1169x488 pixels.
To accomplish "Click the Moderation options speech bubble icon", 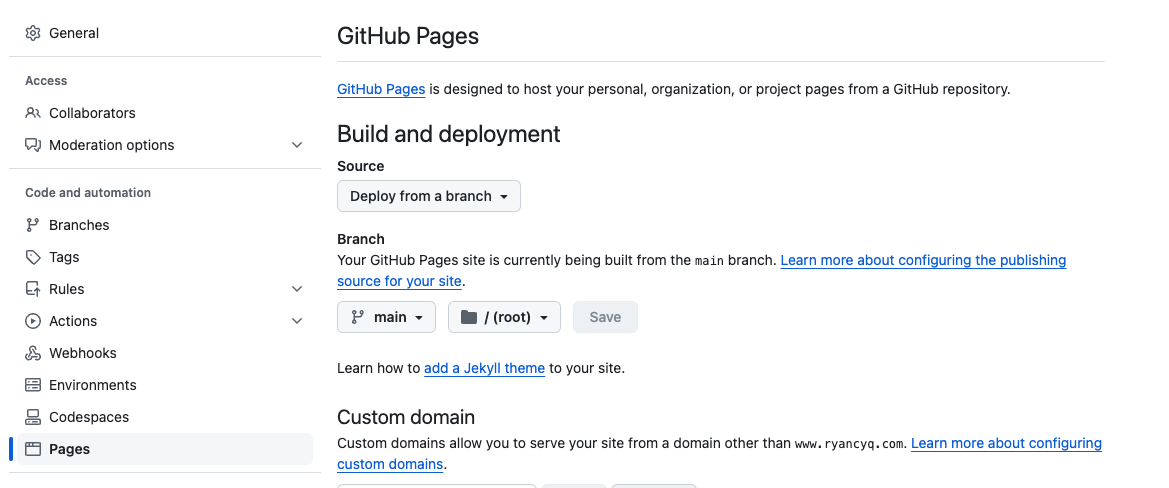I will [33, 145].
